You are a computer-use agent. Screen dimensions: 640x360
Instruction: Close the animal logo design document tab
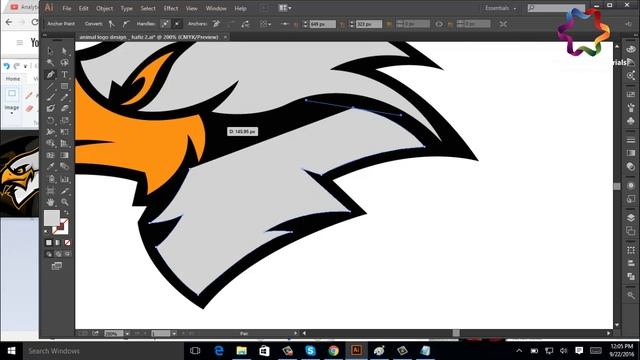[225, 37]
